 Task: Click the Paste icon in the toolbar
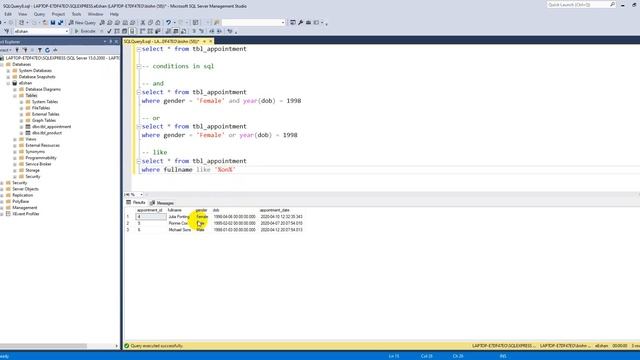pos(158,22)
